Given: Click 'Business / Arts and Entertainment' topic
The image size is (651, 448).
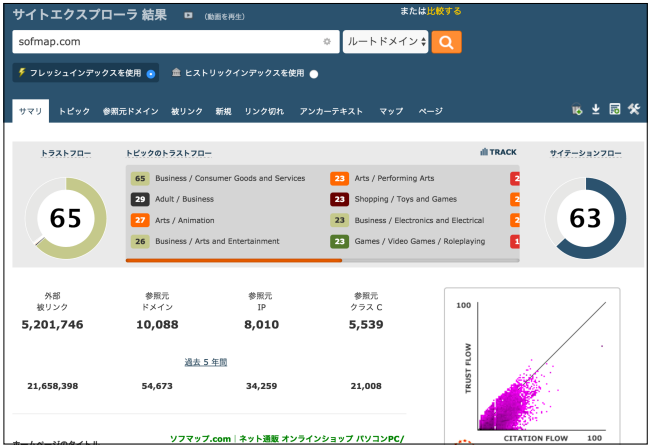Looking at the screenshot, I should pyautogui.click(x=217, y=241).
